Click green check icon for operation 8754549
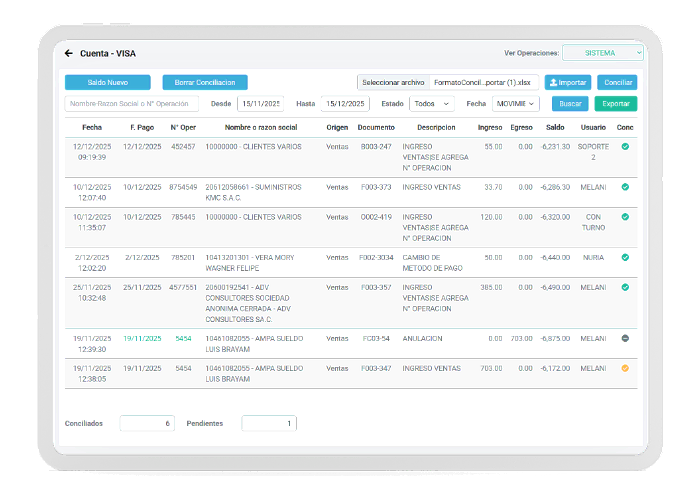700x500 pixels. click(625, 187)
